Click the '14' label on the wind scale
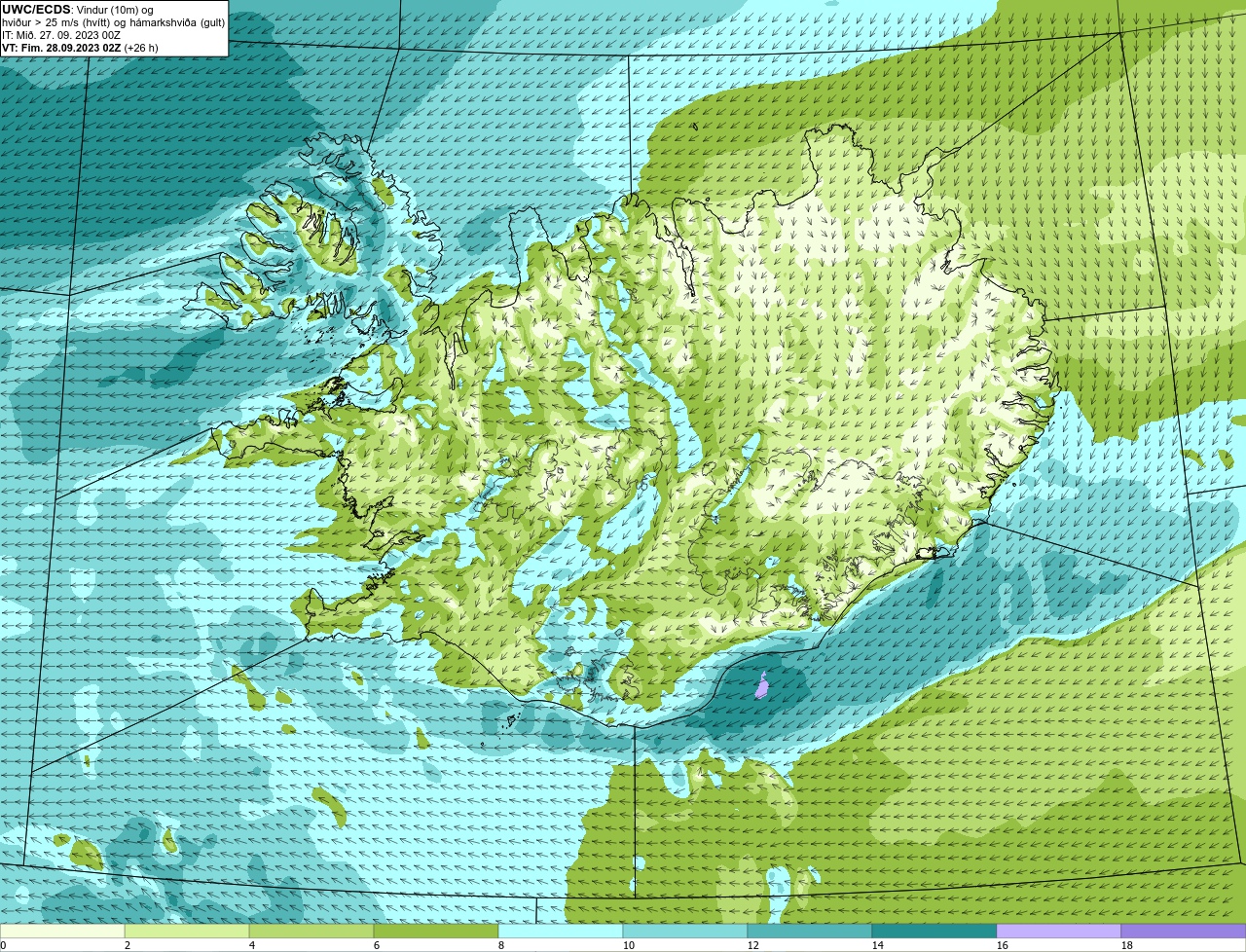 tap(878, 945)
